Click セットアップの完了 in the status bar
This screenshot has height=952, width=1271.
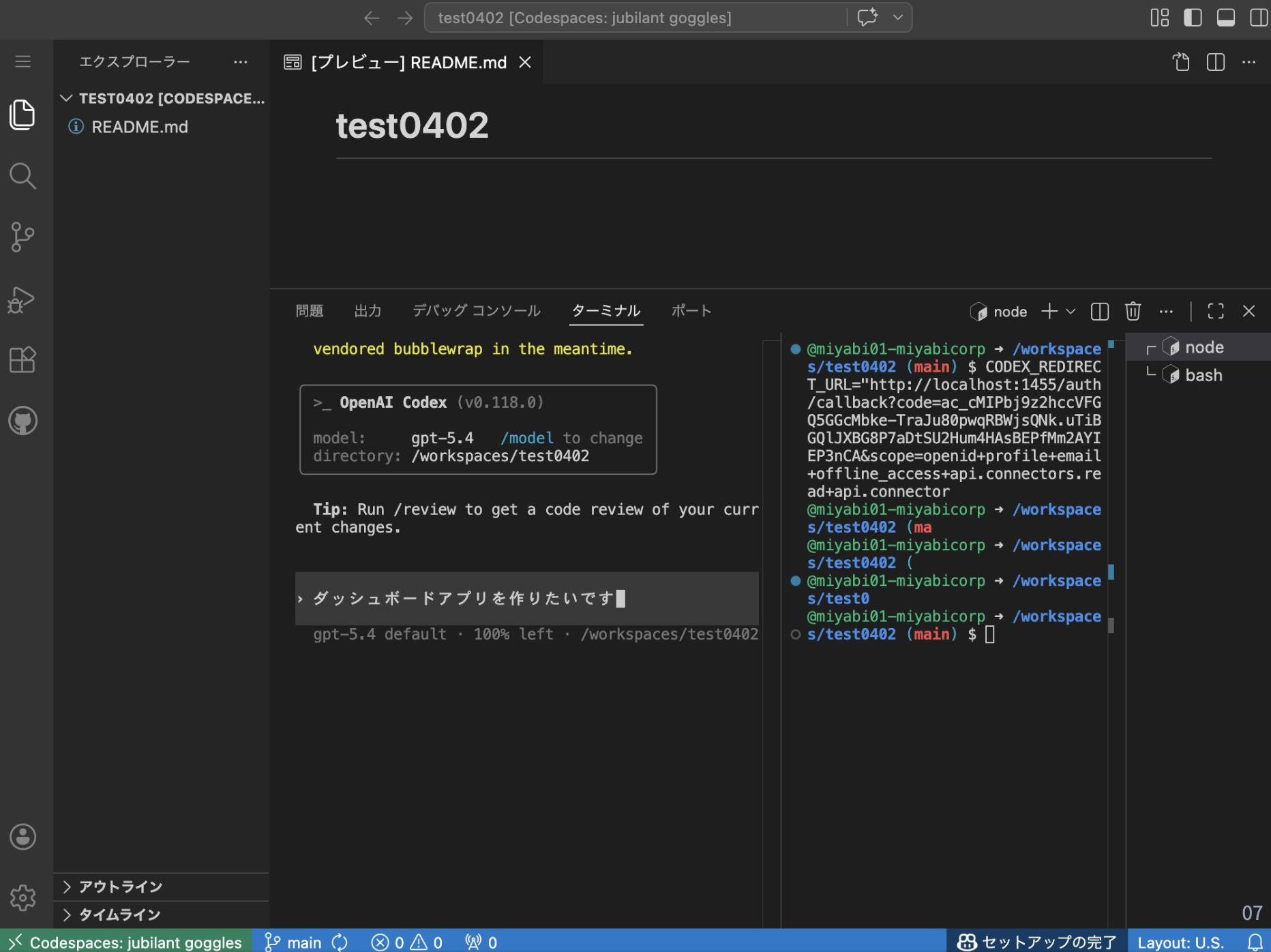[1037, 942]
